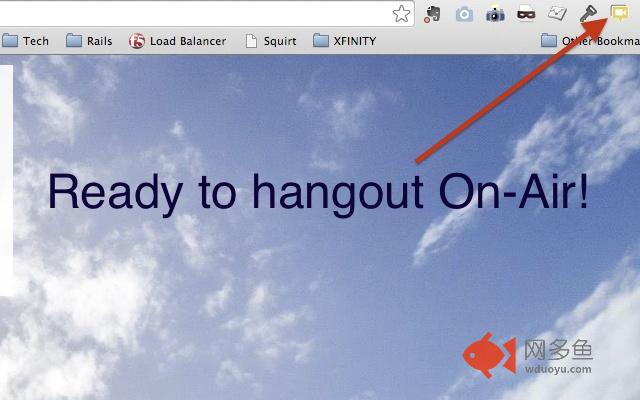Image resolution: width=640 pixels, height=400 pixels.
Task: Open the Evernote elephant extension
Action: click(433, 14)
